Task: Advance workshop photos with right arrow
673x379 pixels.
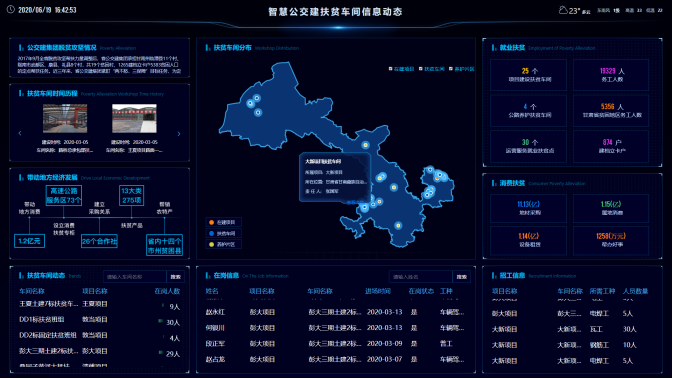Action: 179,134
